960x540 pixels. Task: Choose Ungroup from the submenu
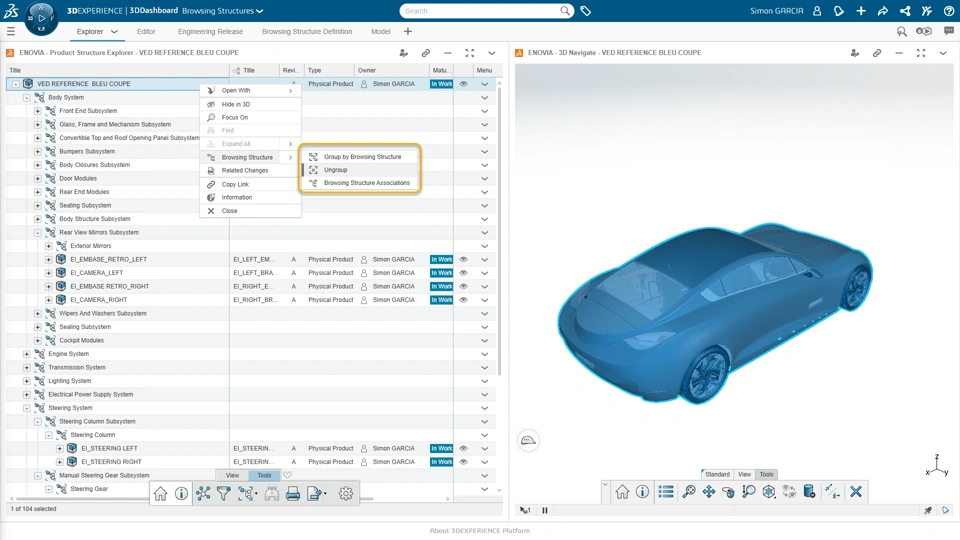(x=359, y=170)
